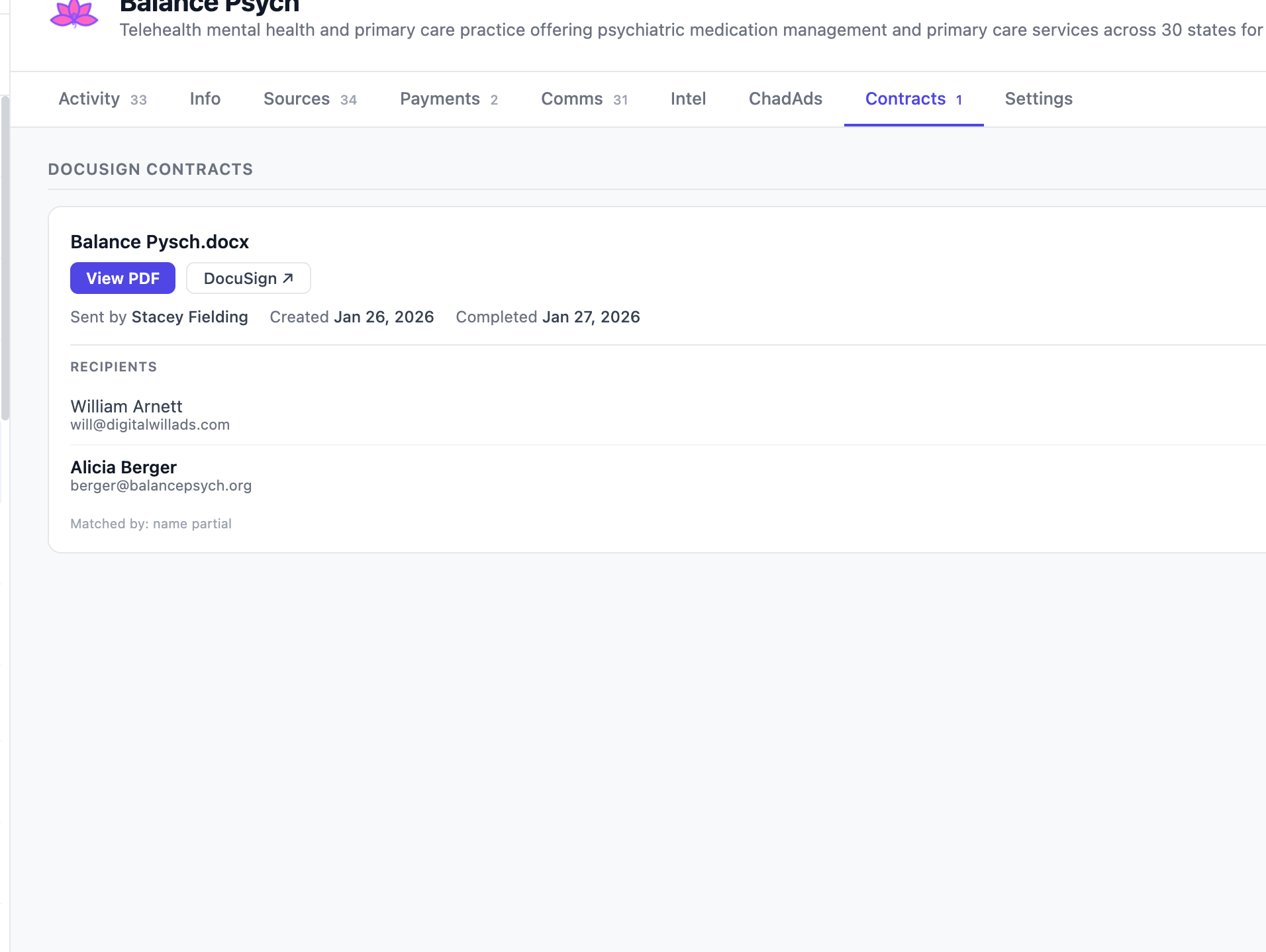The height and width of the screenshot is (952, 1266).
Task: Click recipient Alicia Berger's name
Action: 123,467
